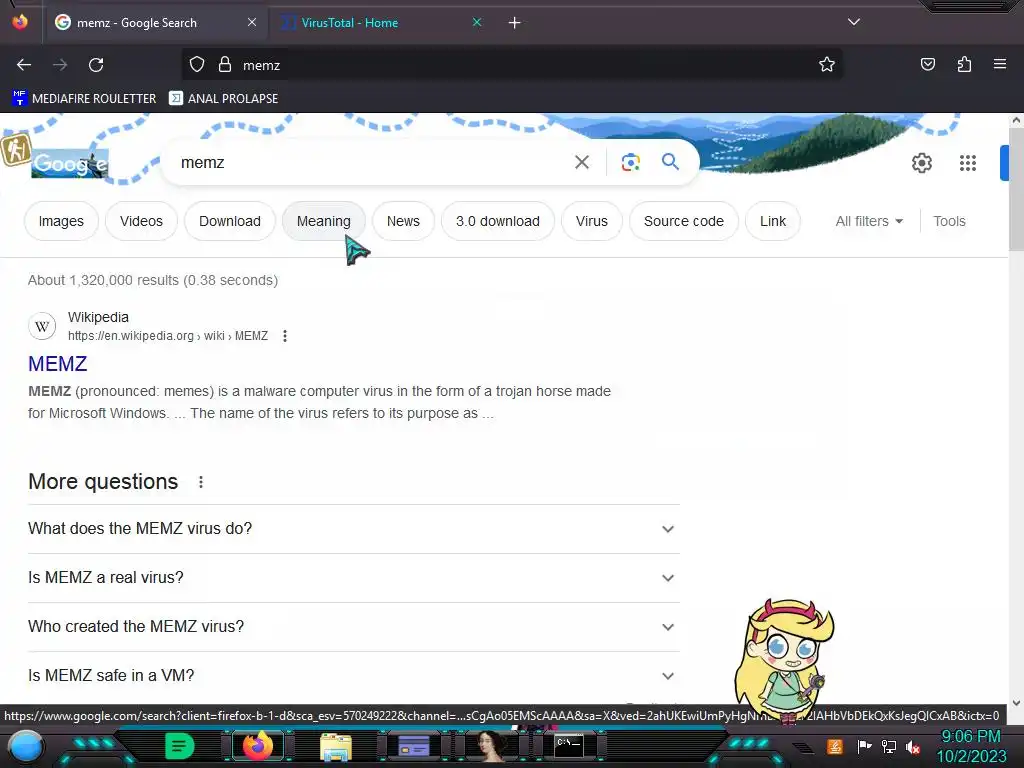Expand Is MEMZ safe in a VM

pos(353,676)
